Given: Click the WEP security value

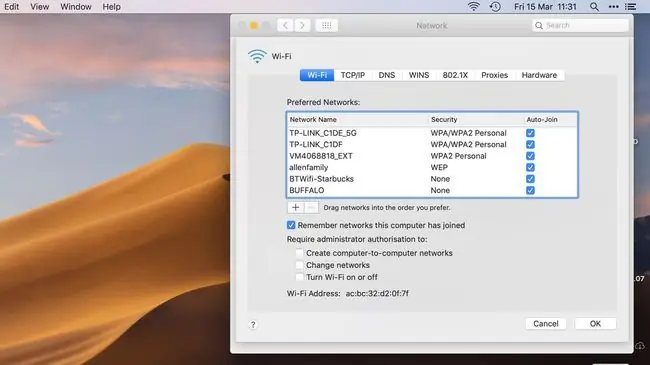Looking at the screenshot, I should tap(439, 168).
